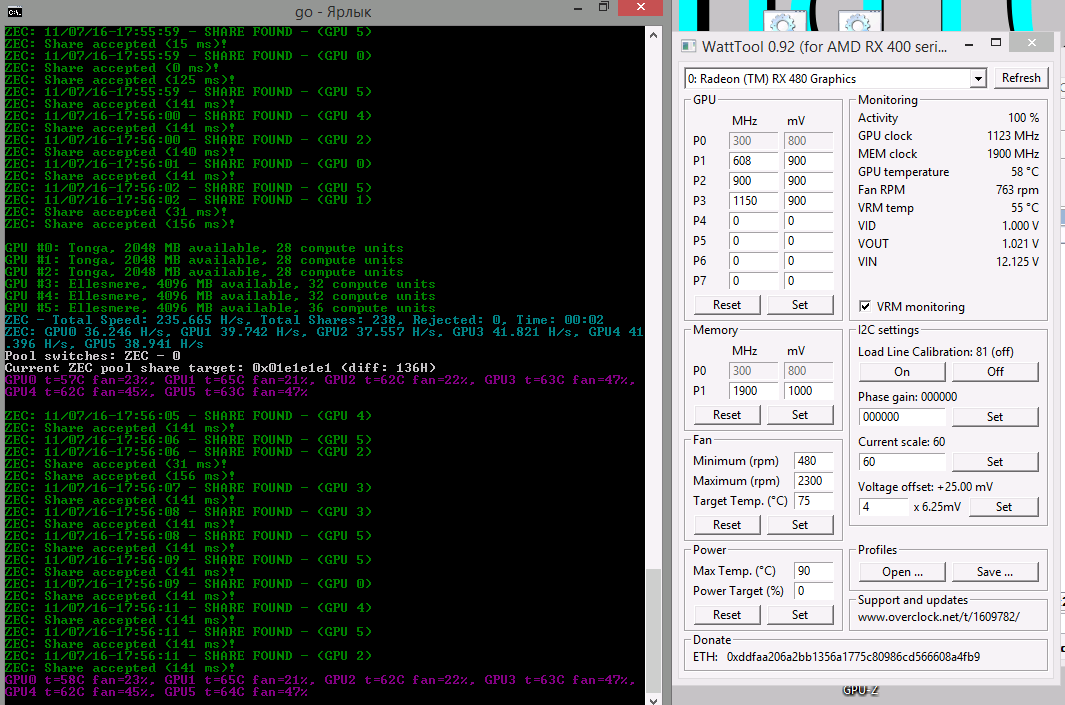The height and width of the screenshot is (705, 1065).
Task: Click Phase gain input field
Action: (x=902, y=417)
